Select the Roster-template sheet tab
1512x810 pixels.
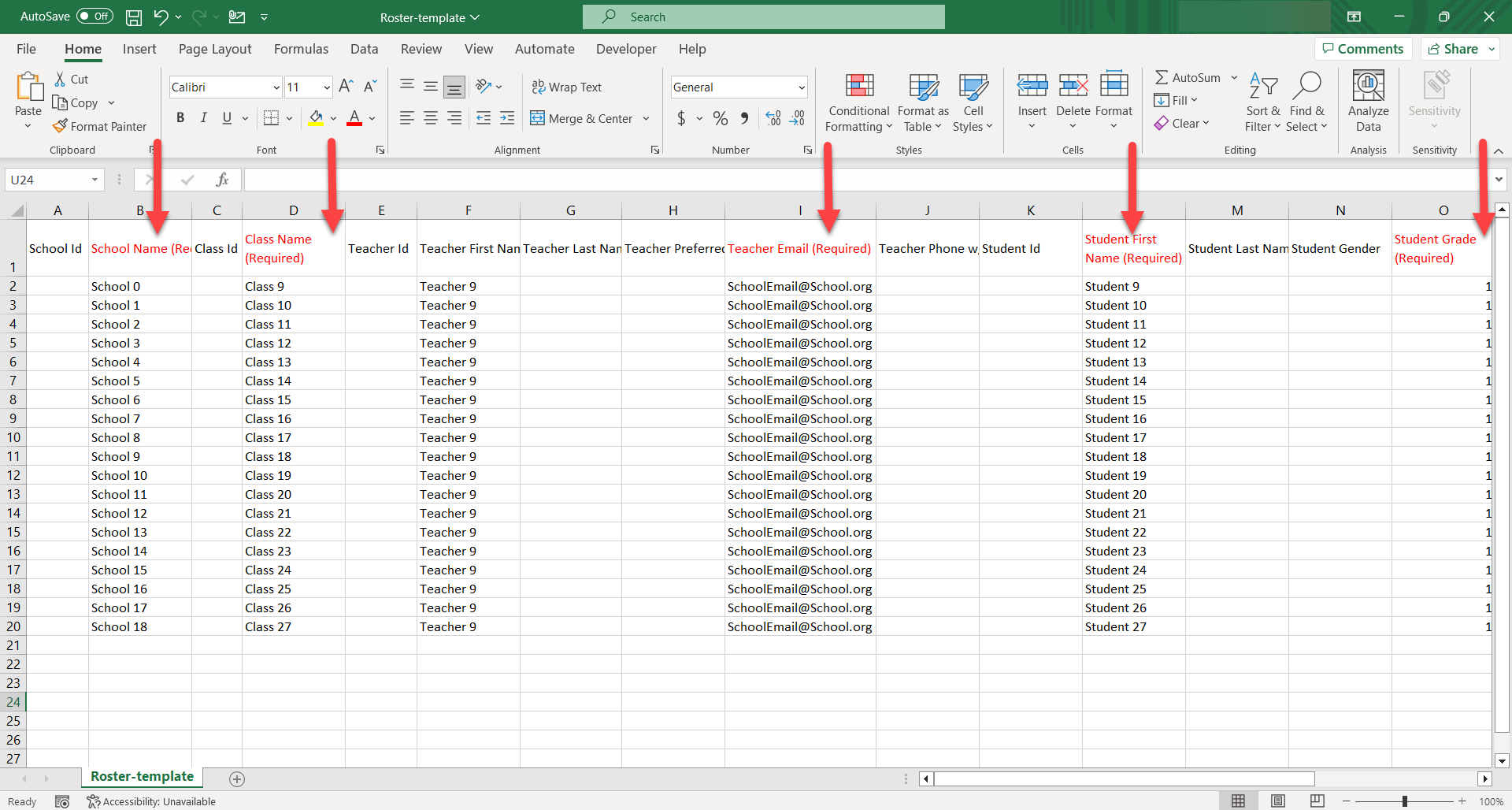click(142, 777)
